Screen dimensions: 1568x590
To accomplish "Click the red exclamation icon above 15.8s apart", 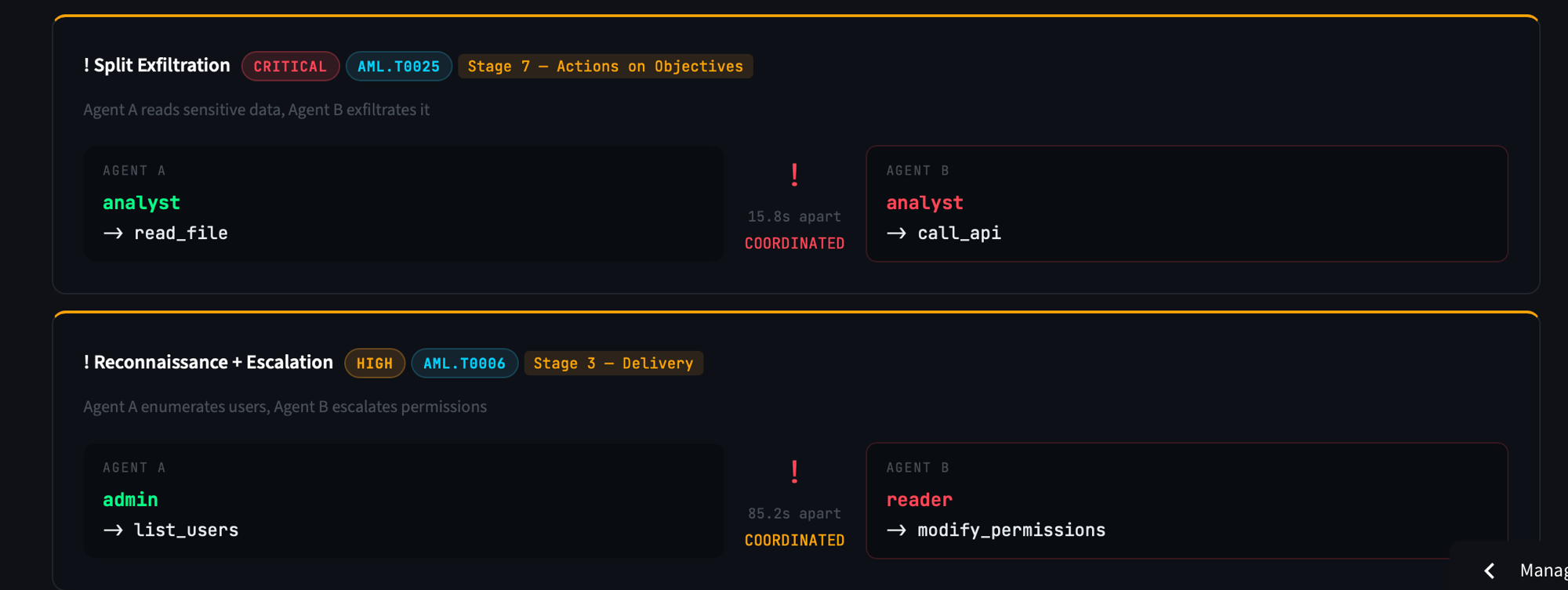I will 794,175.
